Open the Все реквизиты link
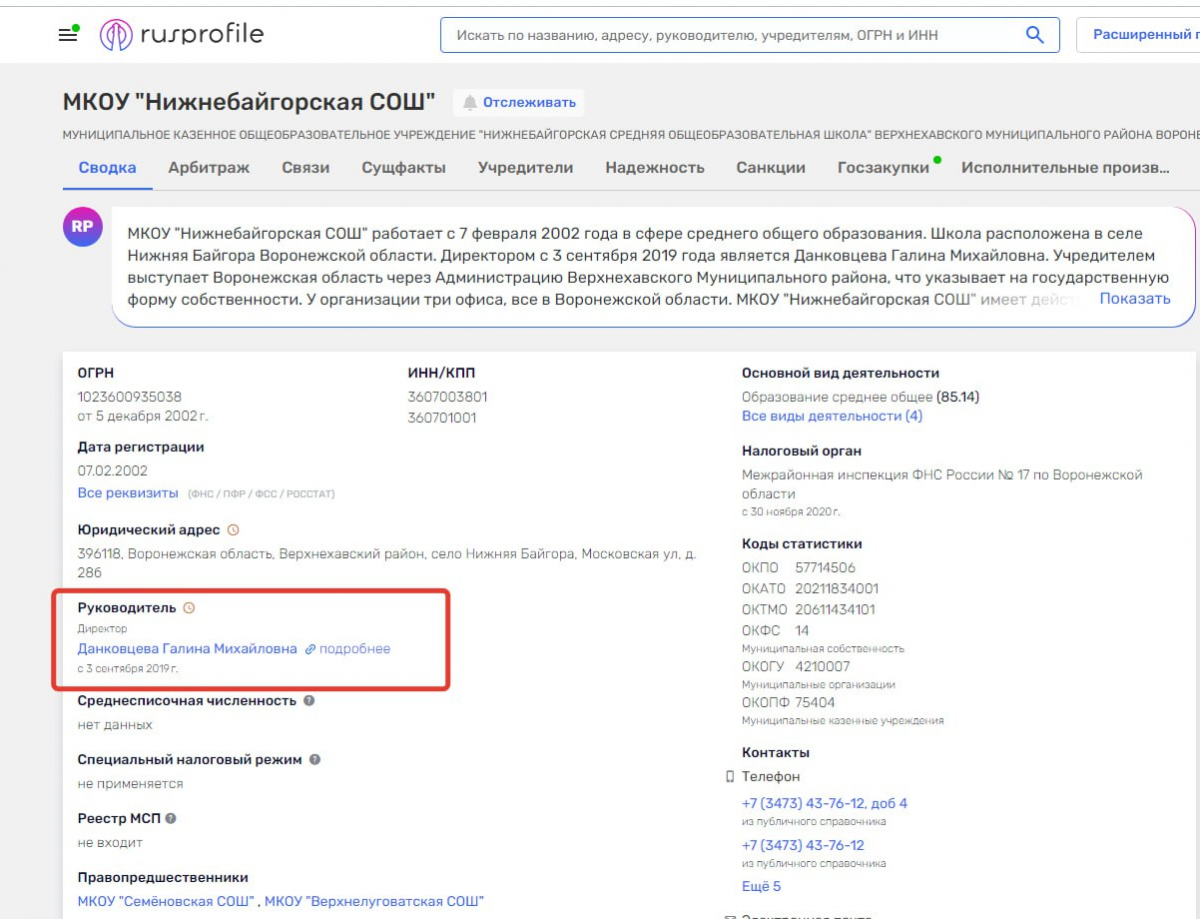 point(128,493)
